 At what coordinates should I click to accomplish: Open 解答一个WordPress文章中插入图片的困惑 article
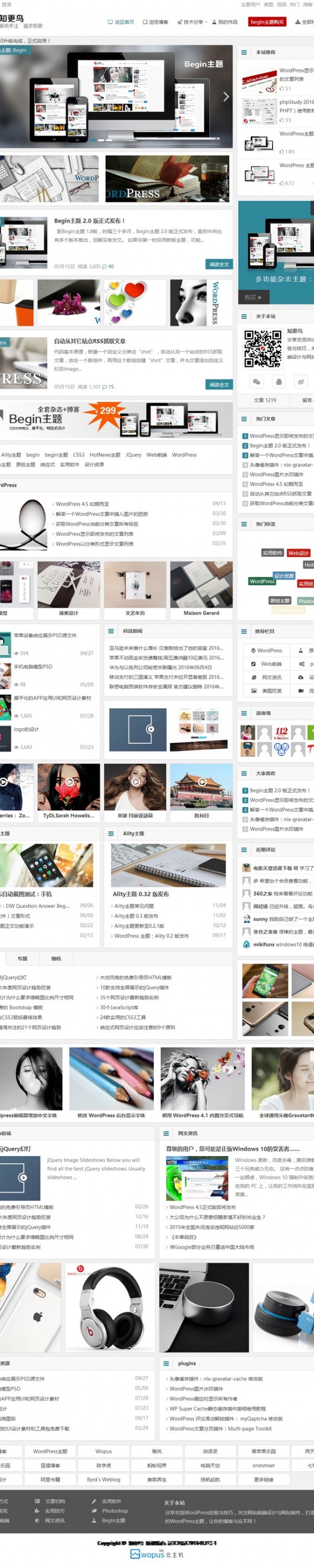[x=102, y=514]
